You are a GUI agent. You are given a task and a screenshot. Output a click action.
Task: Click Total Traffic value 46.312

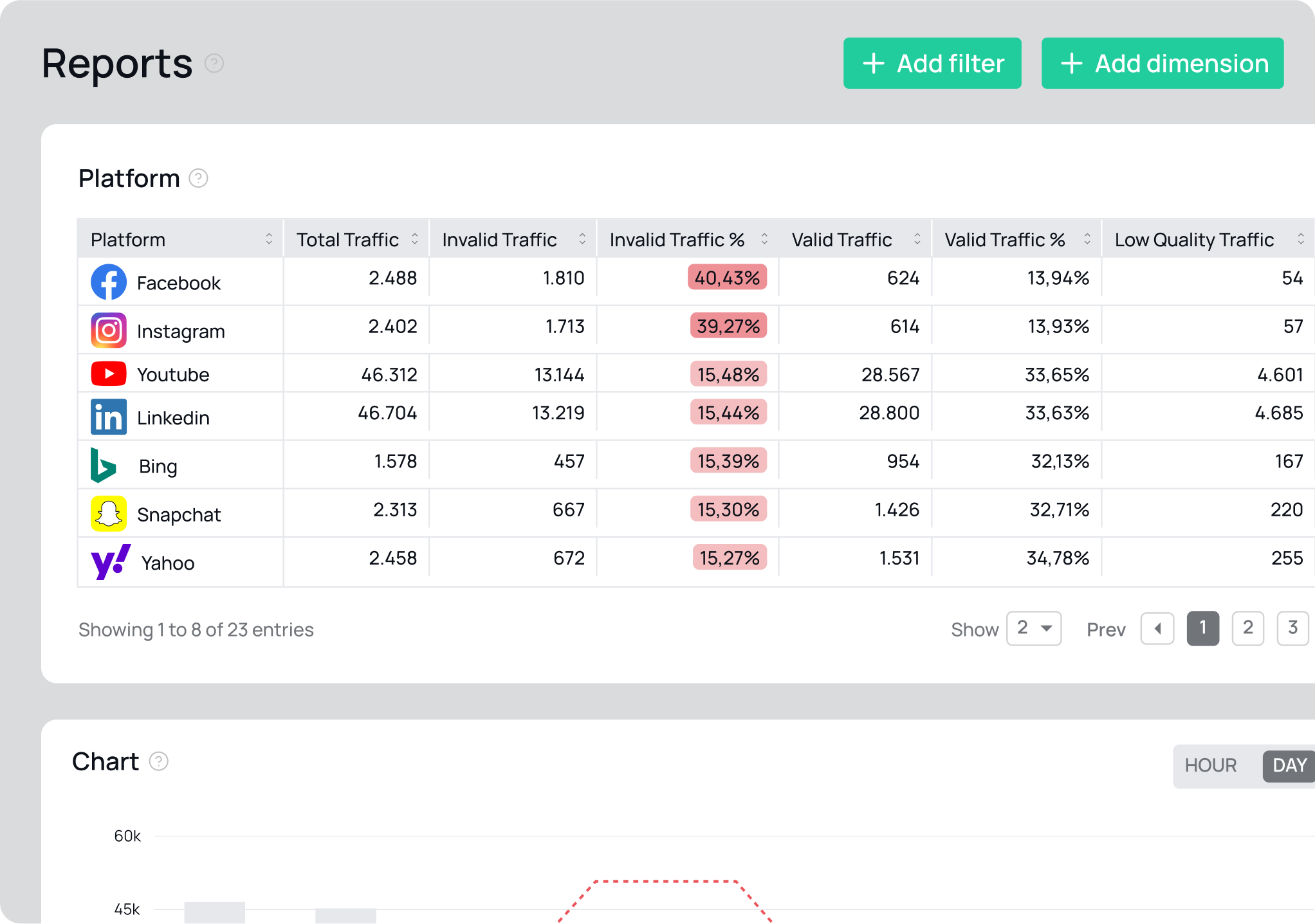pyautogui.click(x=389, y=374)
